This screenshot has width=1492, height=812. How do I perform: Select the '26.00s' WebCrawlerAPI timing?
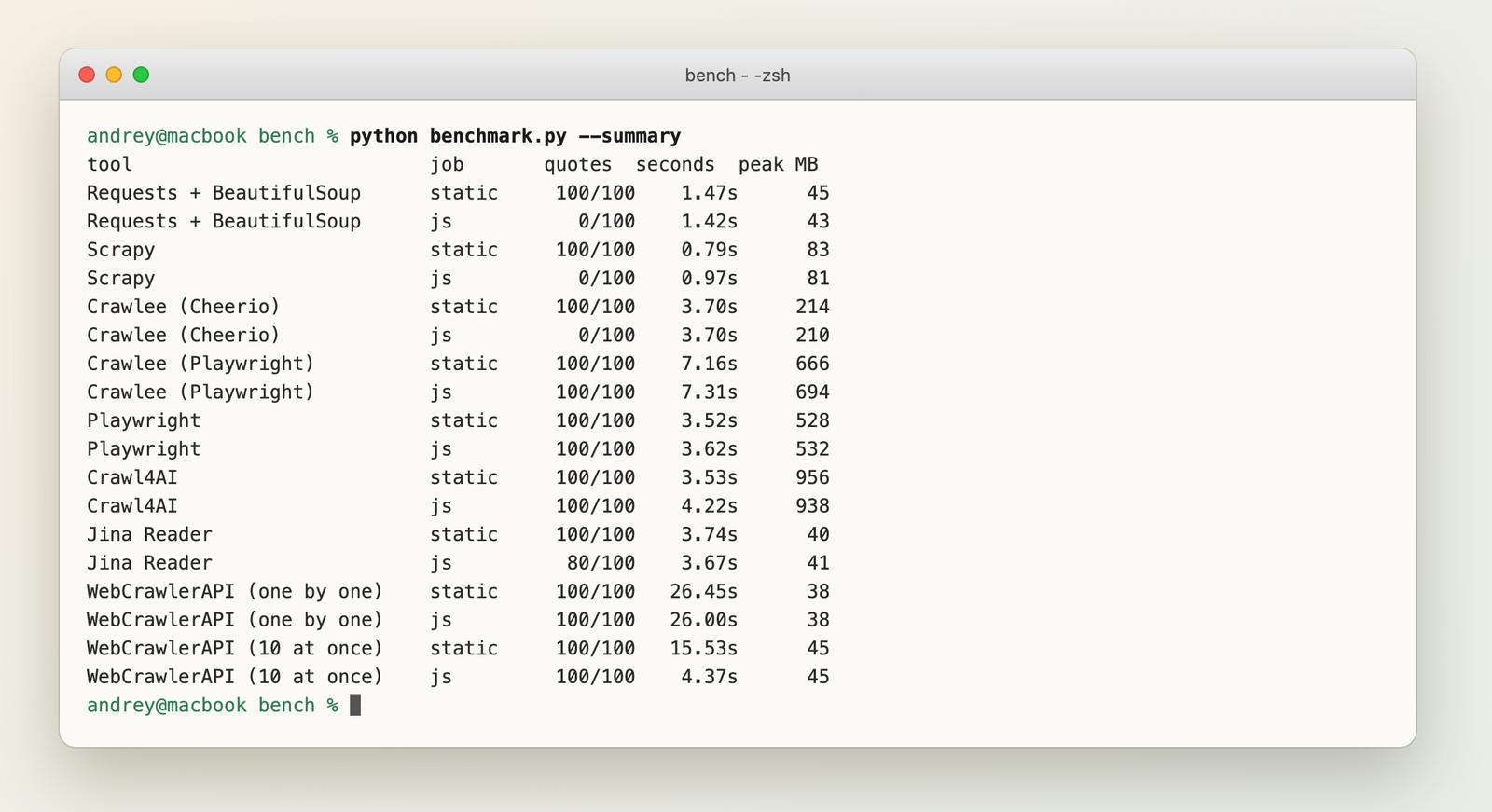pos(703,620)
